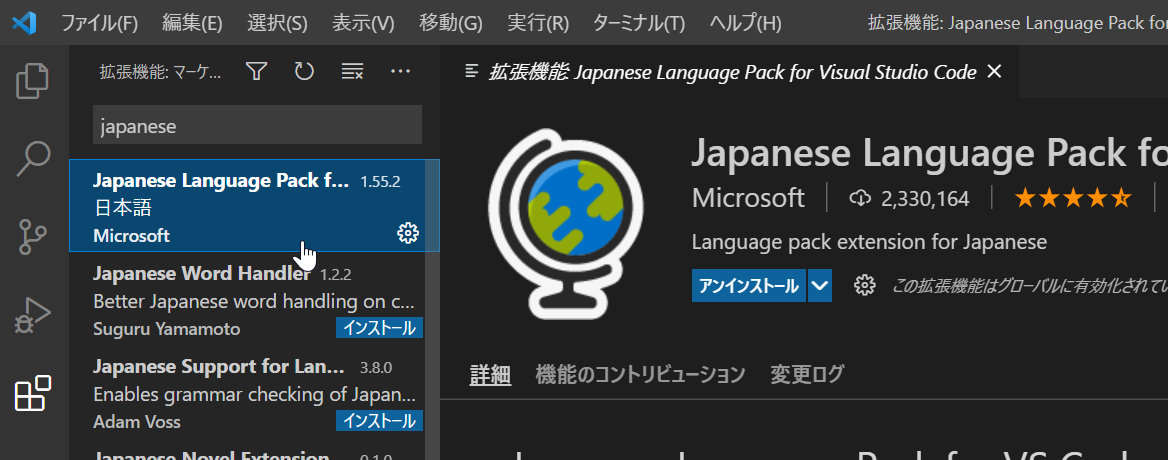
Task: Click the star rating of the extension
Action: pyautogui.click(x=1073, y=198)
